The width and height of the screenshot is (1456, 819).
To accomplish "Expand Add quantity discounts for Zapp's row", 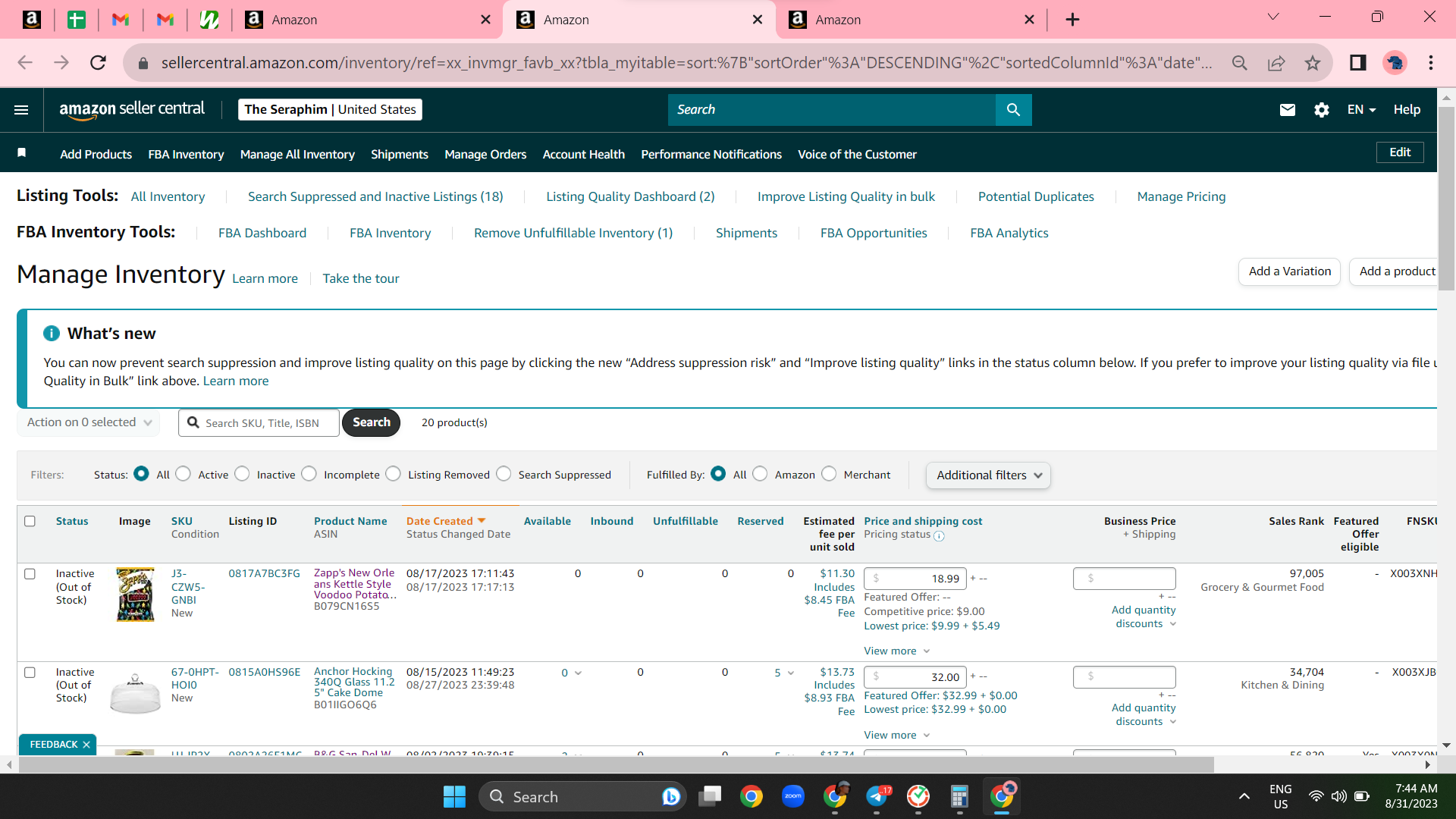I will point(1144,617).
